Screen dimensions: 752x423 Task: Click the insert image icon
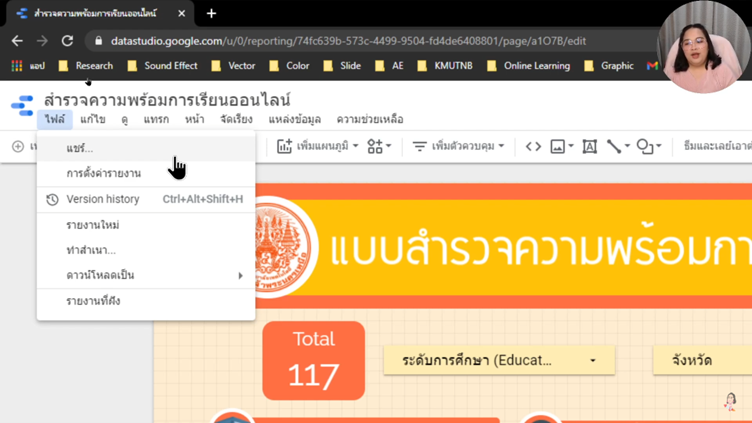click(558, 147)
